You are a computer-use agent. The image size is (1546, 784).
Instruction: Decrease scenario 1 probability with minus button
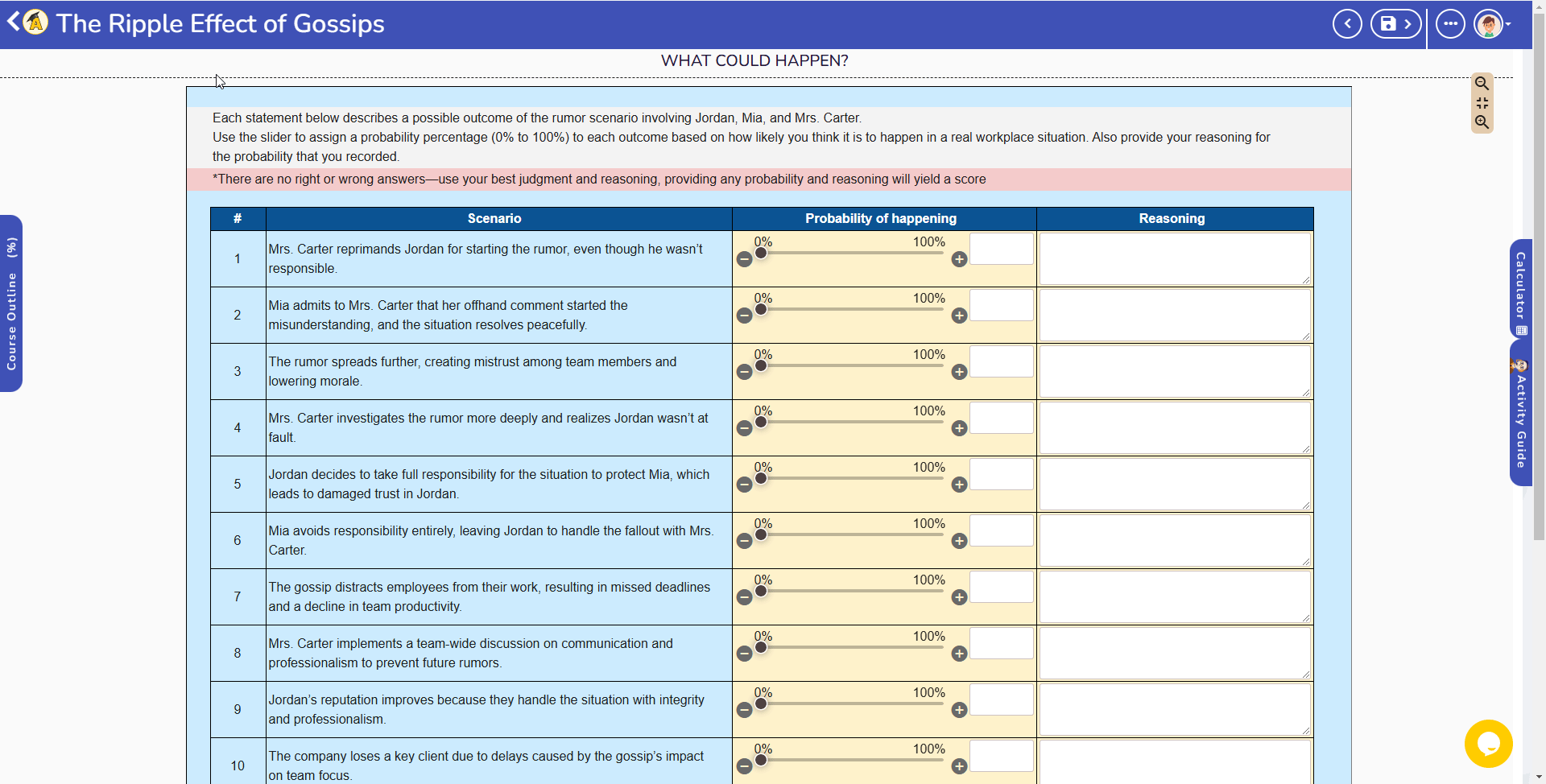[x=745, y=260]
